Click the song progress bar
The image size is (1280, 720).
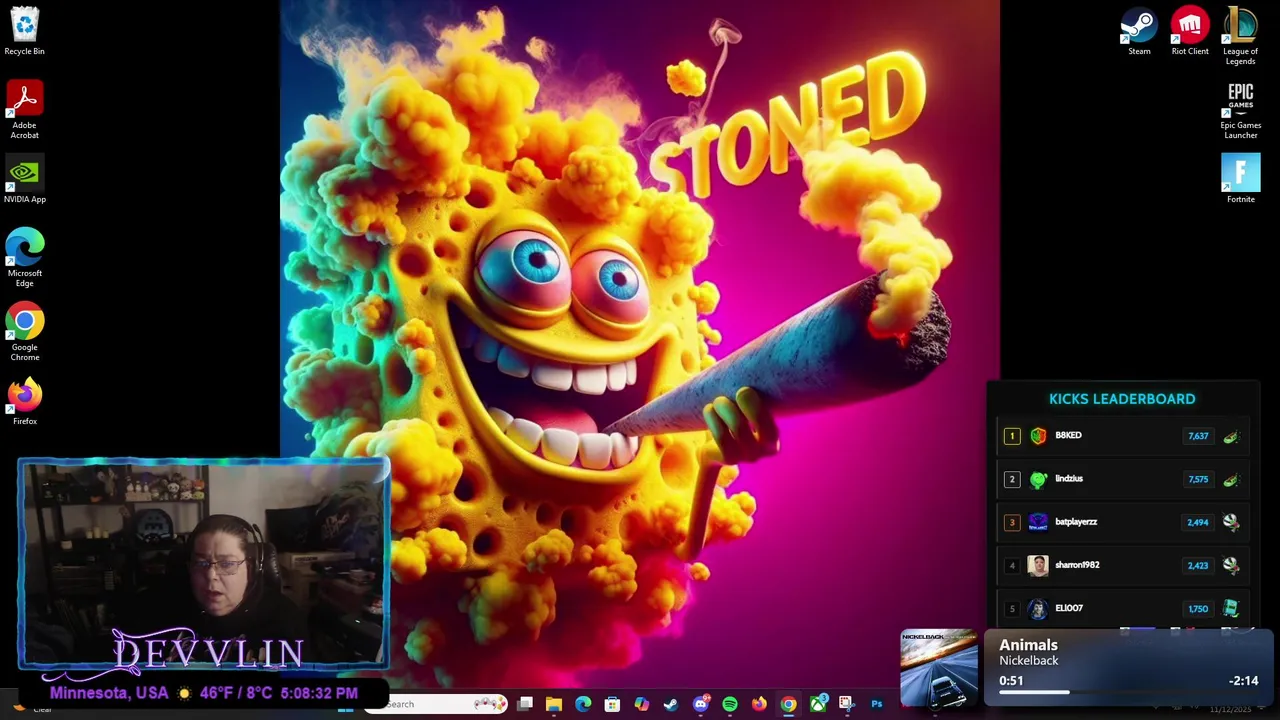tap(1128, 692)
